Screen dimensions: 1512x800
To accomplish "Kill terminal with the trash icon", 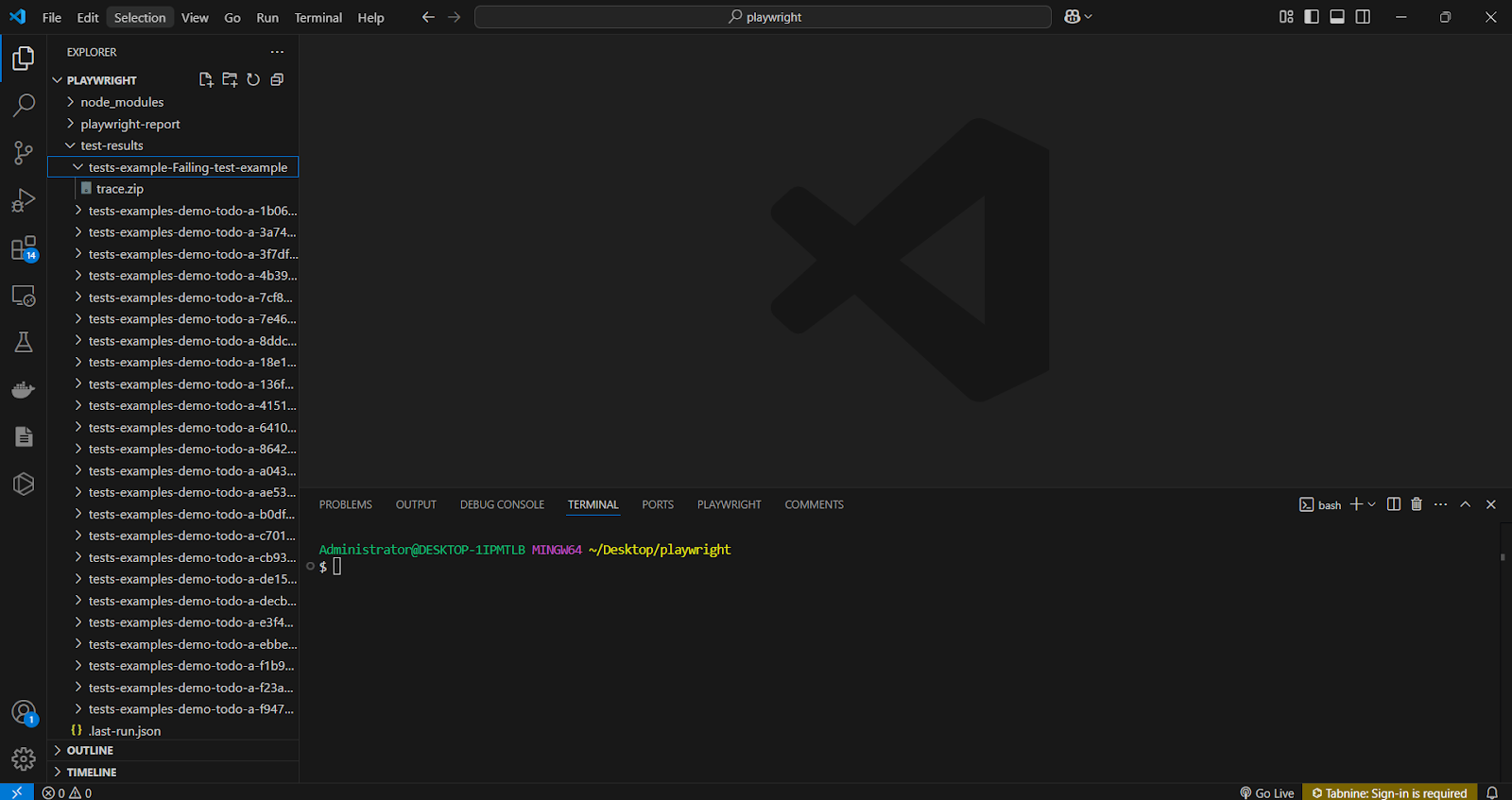I will [1417, 504].
